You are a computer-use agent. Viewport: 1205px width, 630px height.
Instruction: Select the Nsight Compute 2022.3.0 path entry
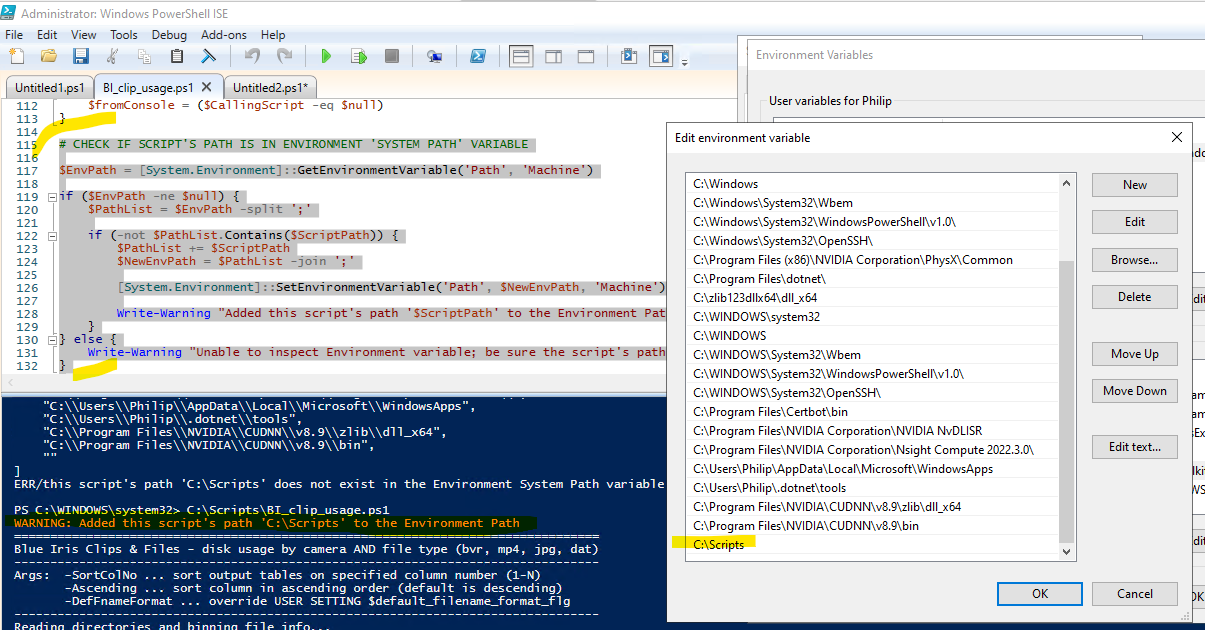872,450
